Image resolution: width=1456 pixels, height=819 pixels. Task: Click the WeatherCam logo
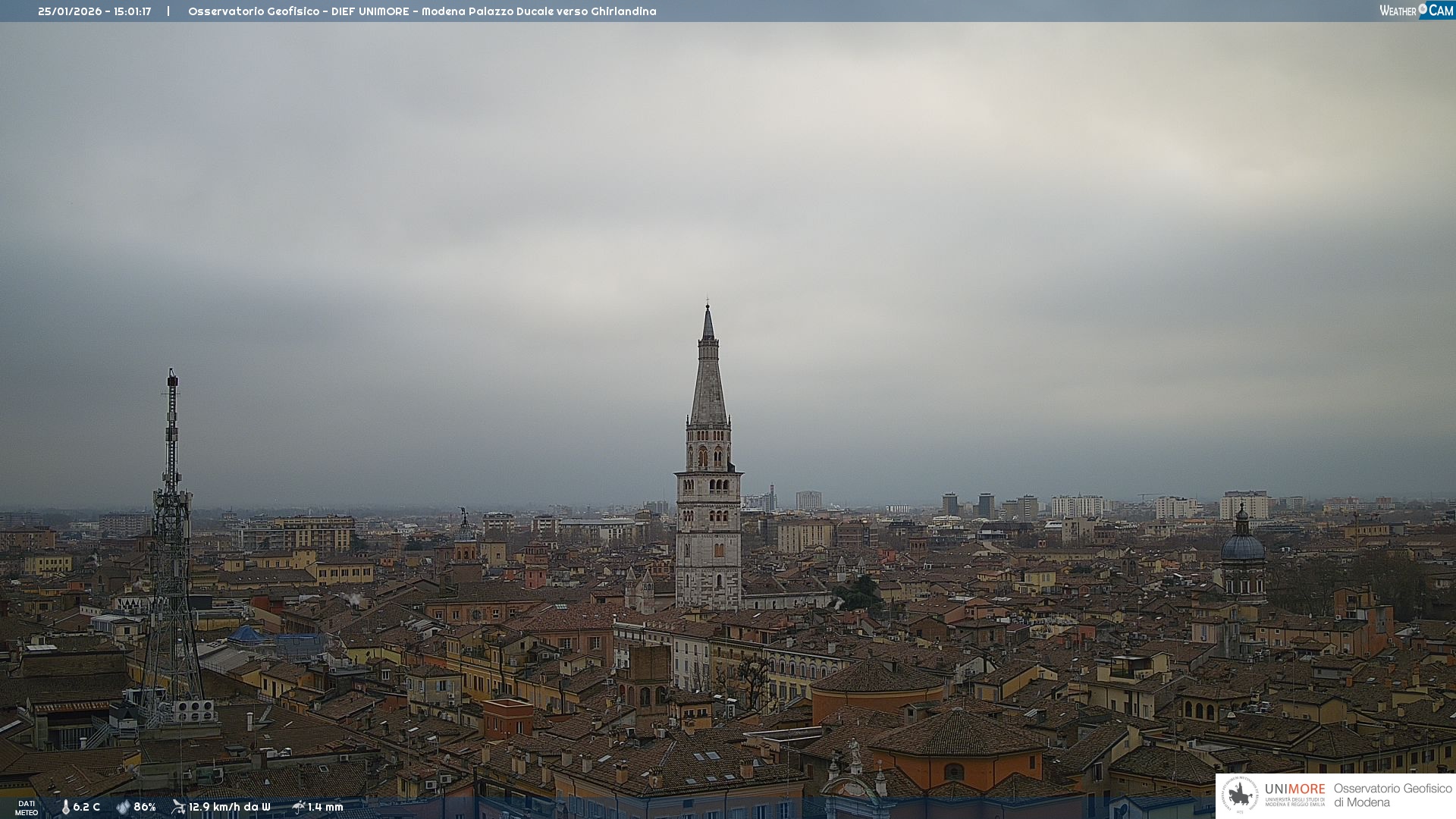pos(1416,11)
